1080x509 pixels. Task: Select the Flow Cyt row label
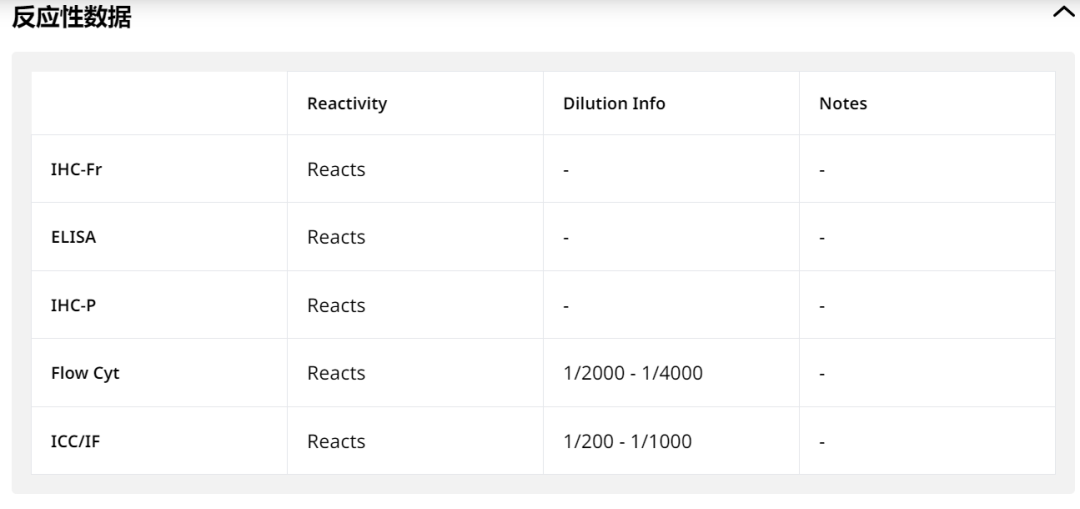[x=85, y=373]
